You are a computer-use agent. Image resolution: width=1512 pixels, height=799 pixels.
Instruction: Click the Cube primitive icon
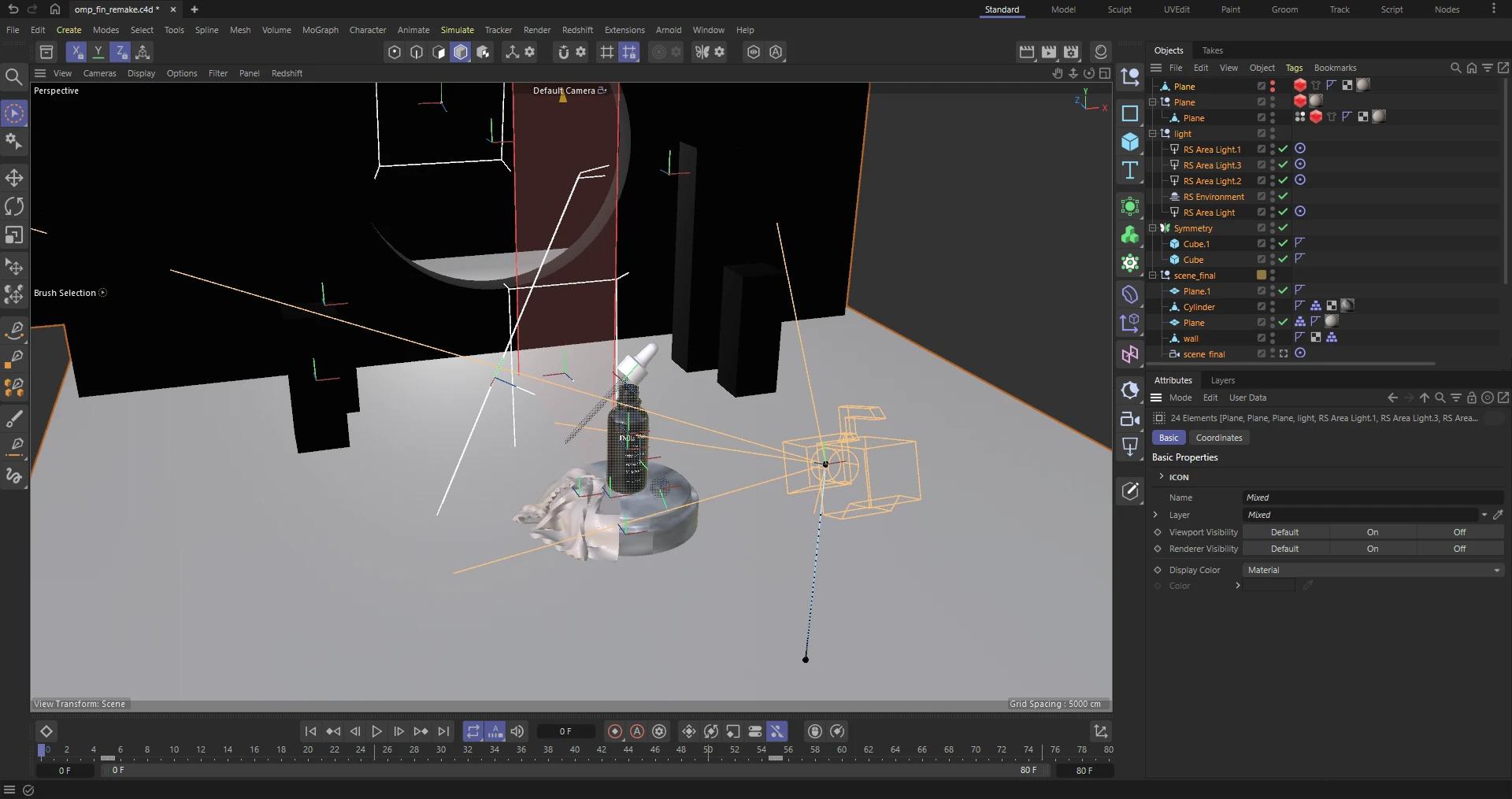tap(1130, 142)
